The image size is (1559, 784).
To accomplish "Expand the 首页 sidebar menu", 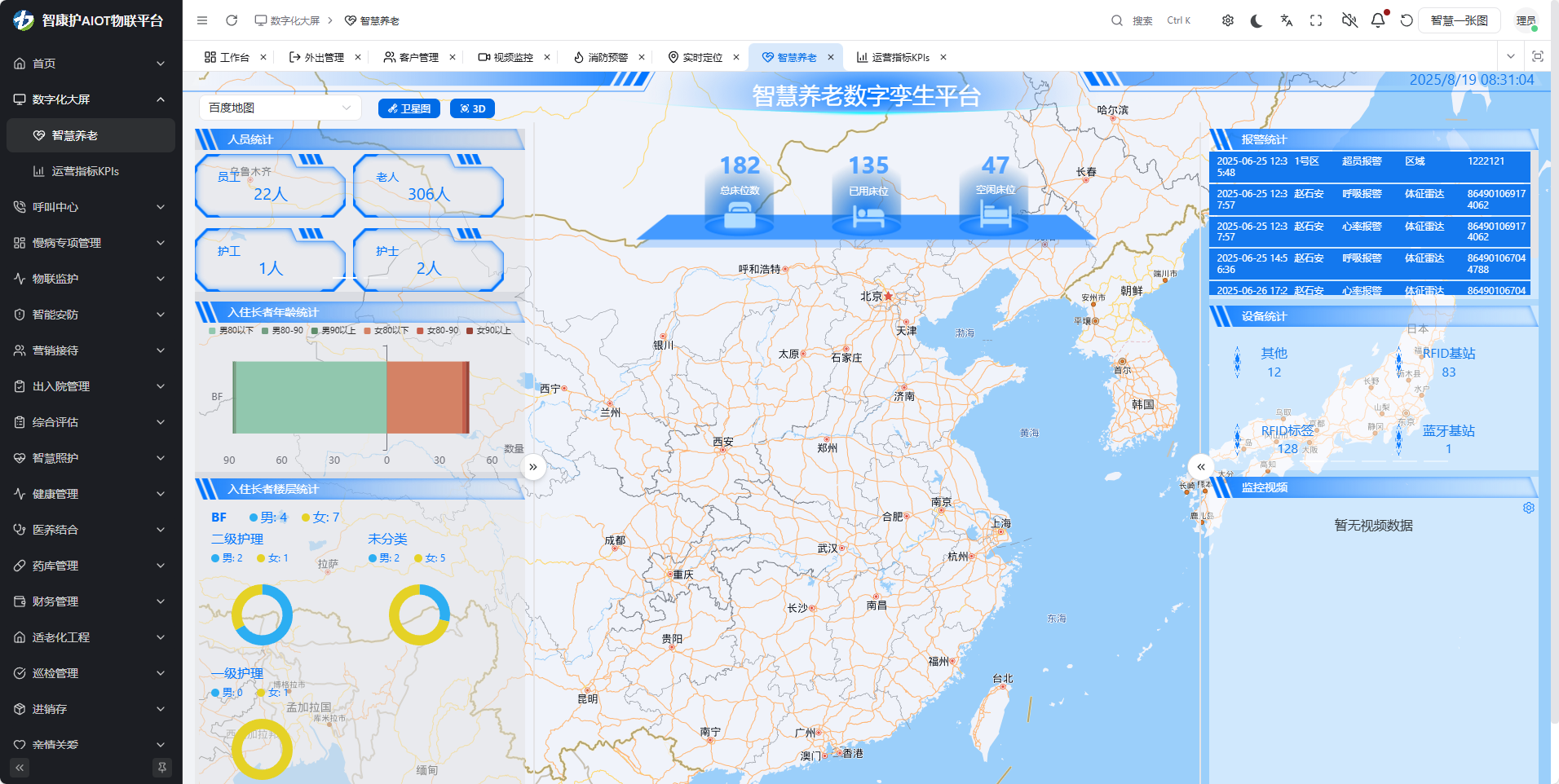I will [x=91, y=64].
